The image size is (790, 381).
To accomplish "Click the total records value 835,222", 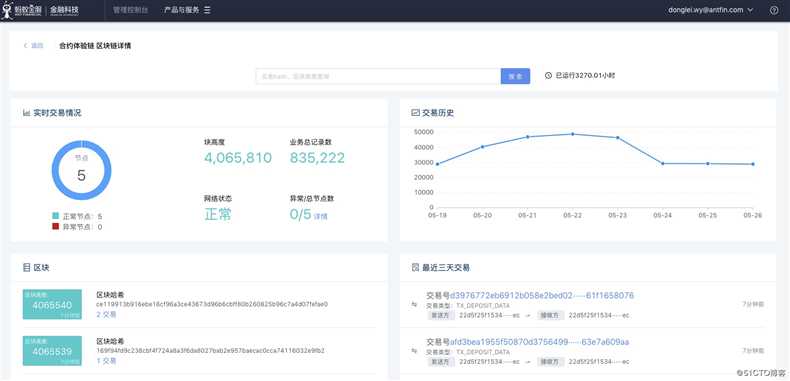I will point(317,158).
